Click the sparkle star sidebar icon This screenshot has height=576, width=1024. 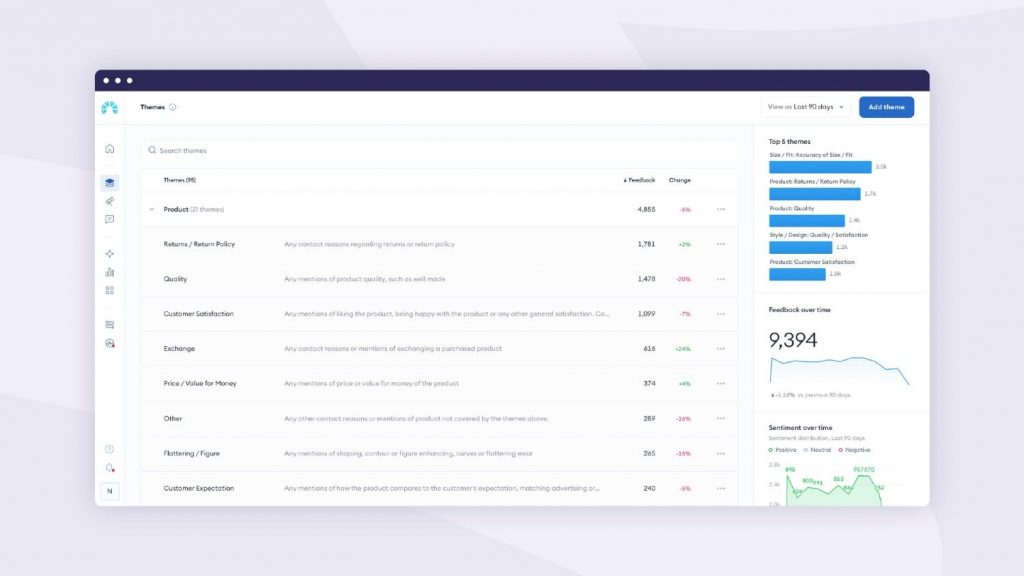(x=110, y=254)
